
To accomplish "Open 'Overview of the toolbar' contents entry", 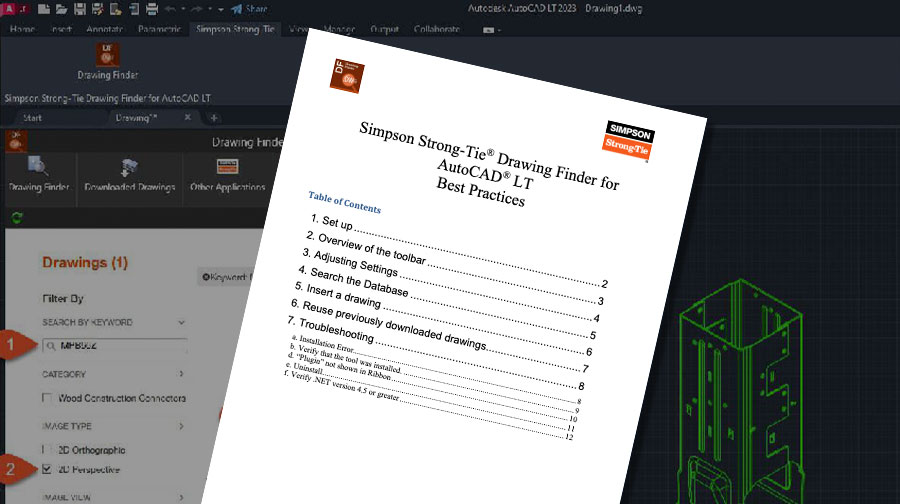I will tap(455, 269).
